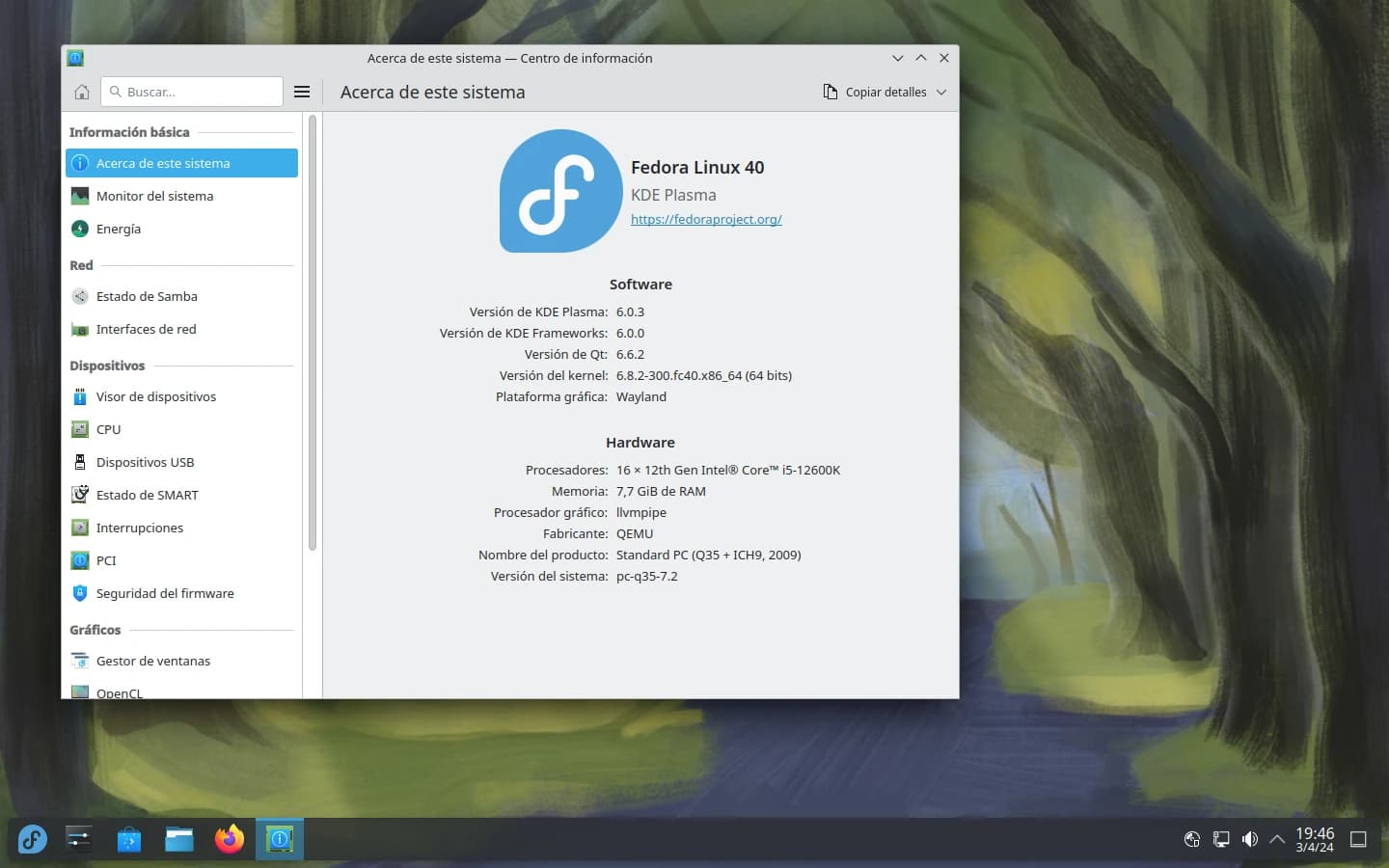1389x868 pixels.
Task: Click the network globe tray icon
Action: 1192,839
